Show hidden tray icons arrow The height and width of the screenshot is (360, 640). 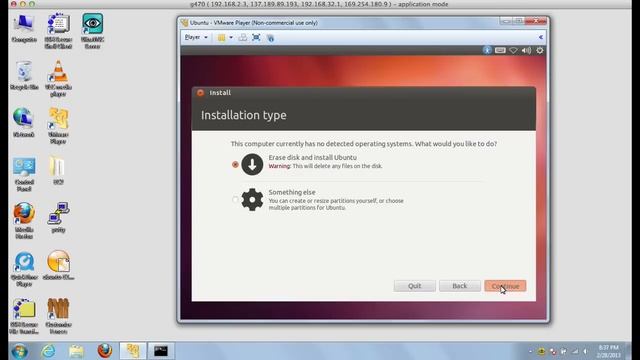coord(530,351)
